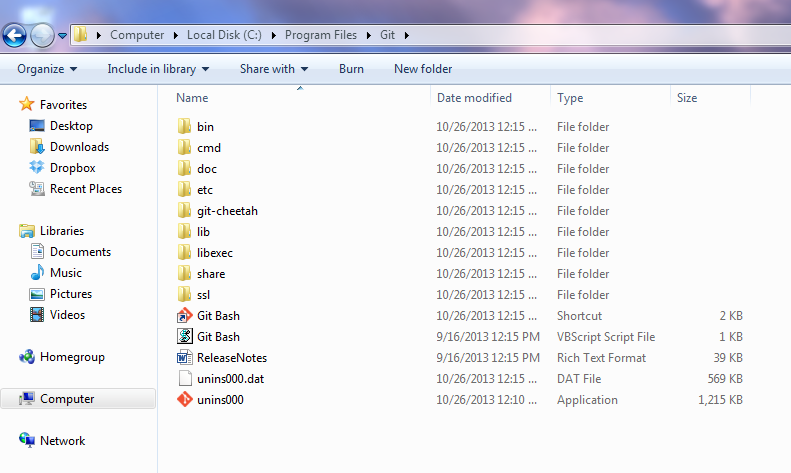Expand the Include in library dropdown
791x473 pixels.
coord(158,69)
